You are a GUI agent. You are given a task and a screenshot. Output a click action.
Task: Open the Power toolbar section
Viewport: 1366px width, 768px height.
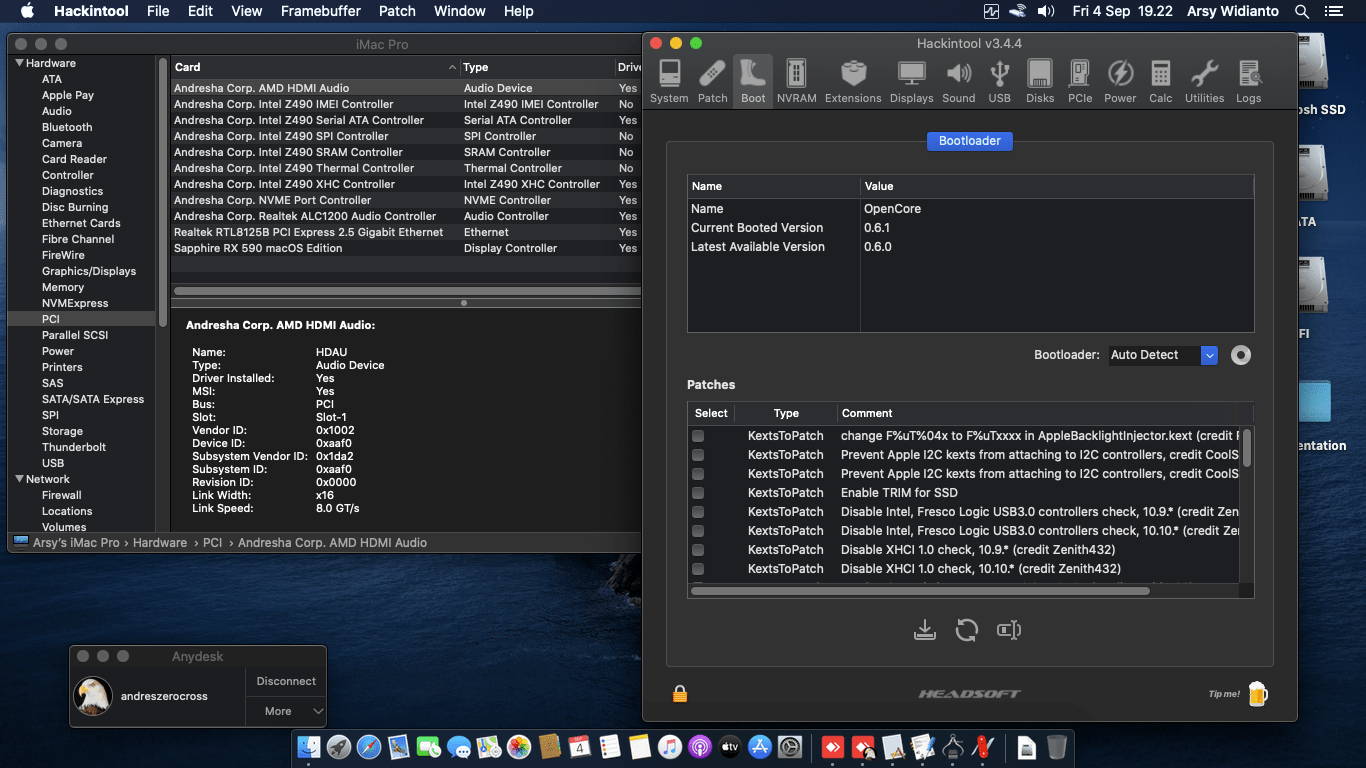(1120, 81)
